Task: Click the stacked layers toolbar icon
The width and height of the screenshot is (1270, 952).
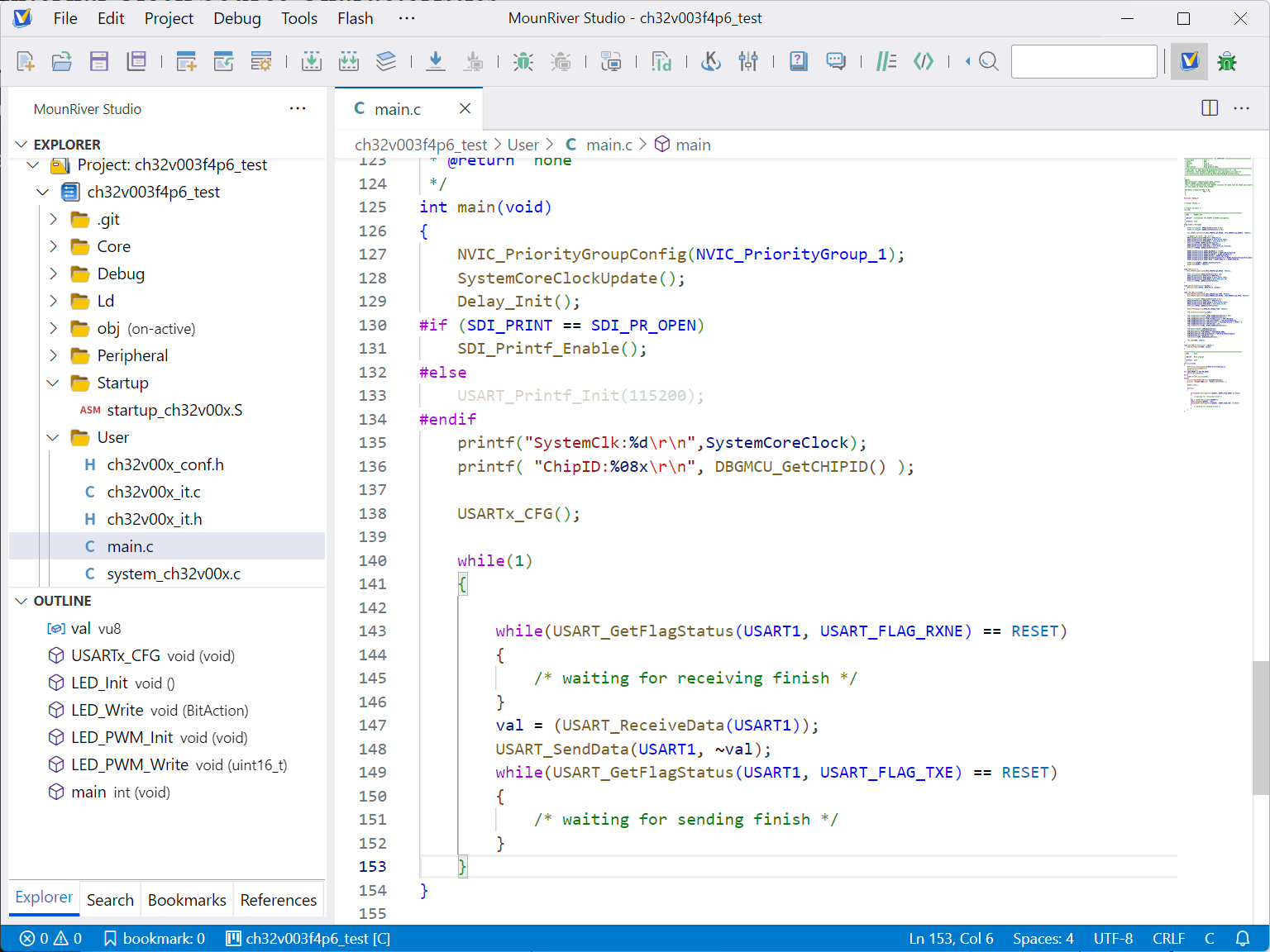Action: coord(386,61)
